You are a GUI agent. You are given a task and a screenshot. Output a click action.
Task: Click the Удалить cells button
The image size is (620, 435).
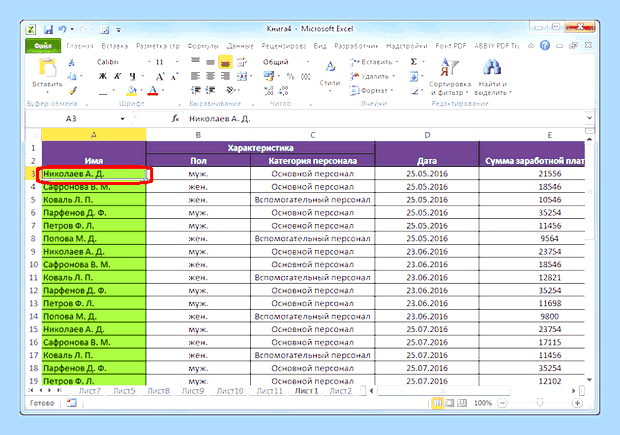[372, 76]
